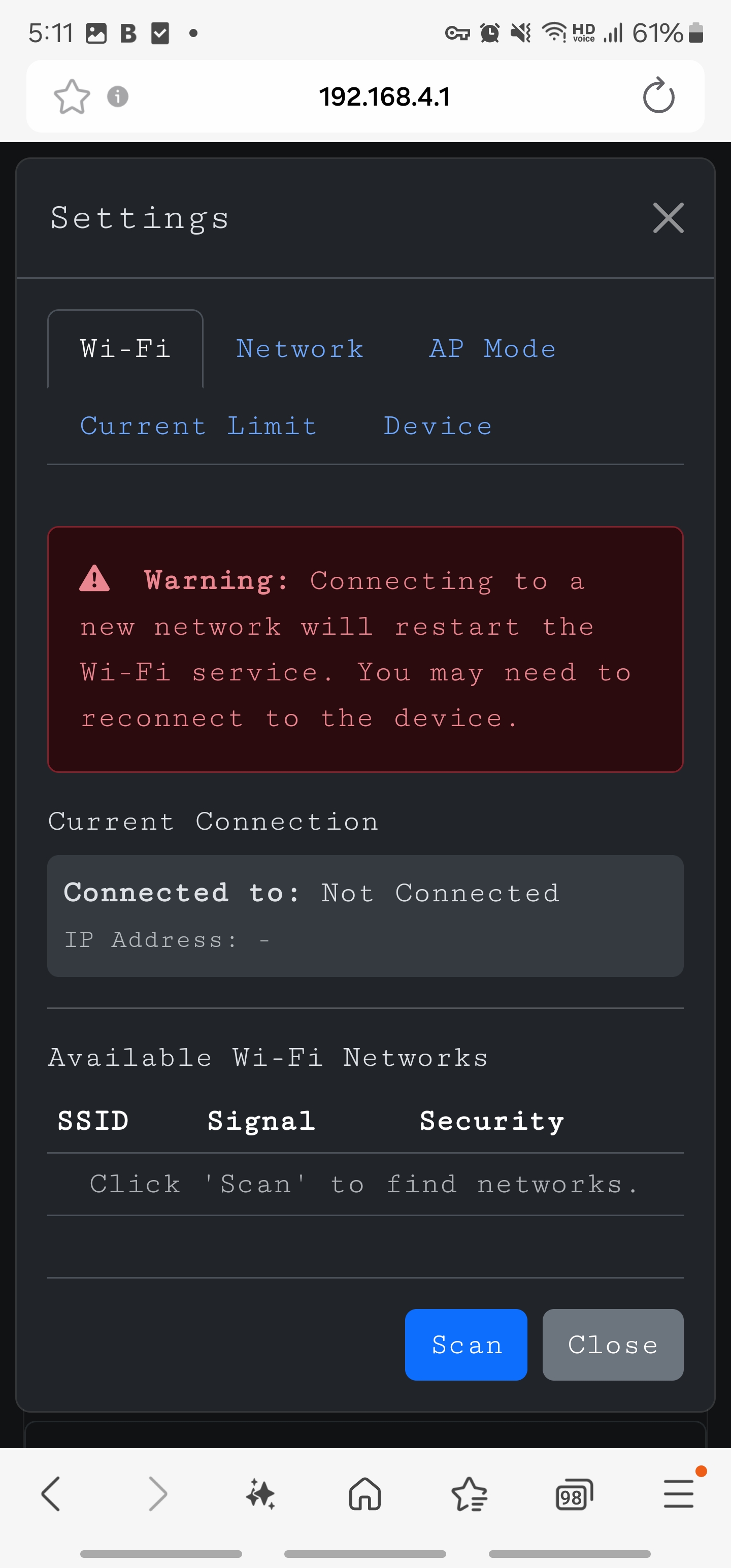Tap the 192.168.4.1 address bar
The width and height of the screenshot is (731, 1568).
(384, 97)
